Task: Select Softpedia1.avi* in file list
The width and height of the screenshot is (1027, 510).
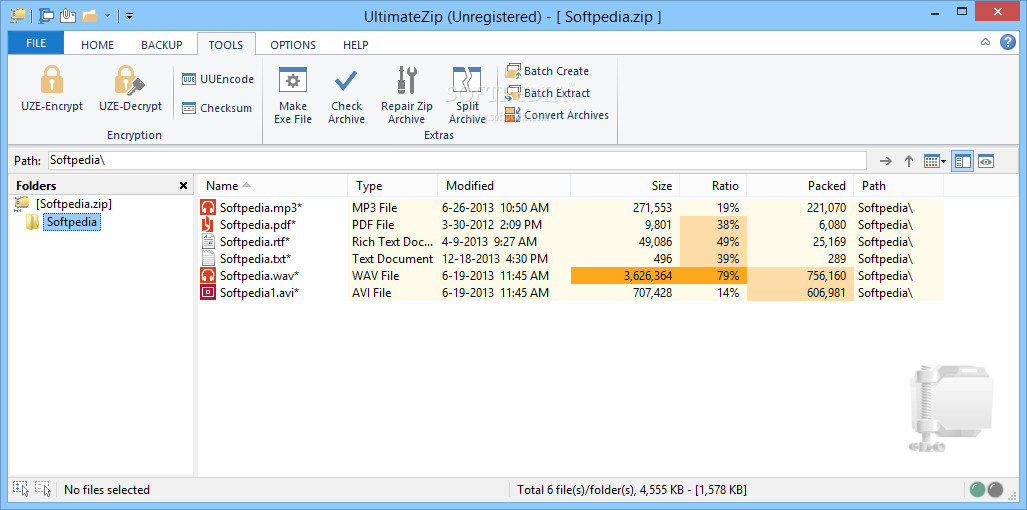Action: [259, 293]
